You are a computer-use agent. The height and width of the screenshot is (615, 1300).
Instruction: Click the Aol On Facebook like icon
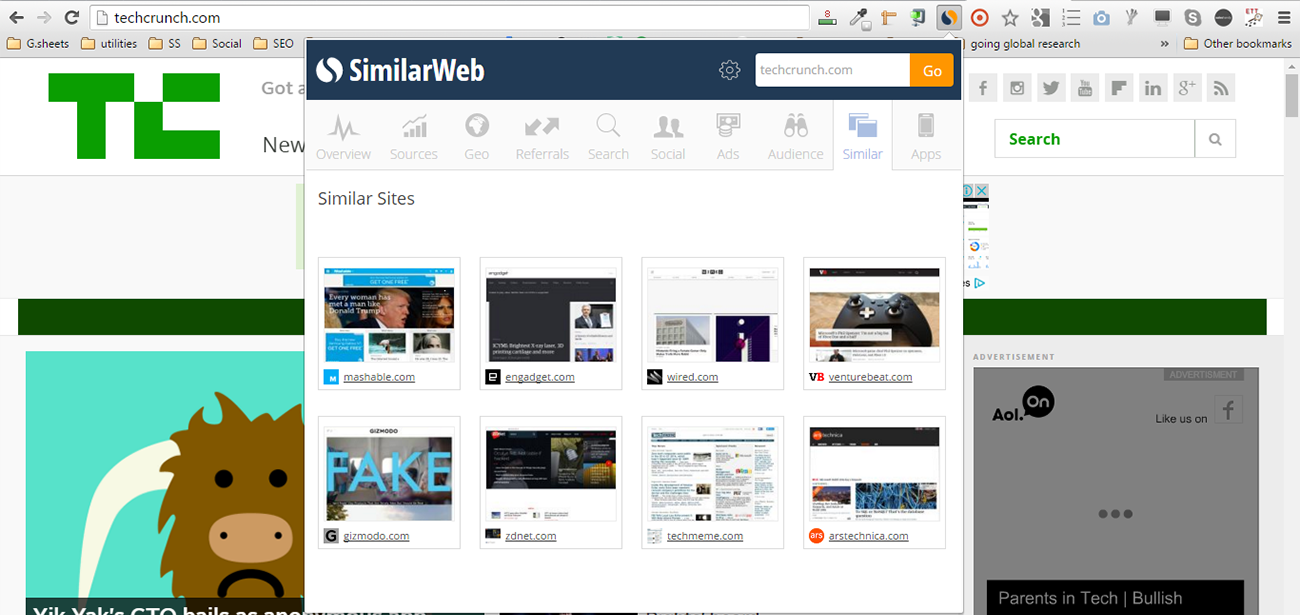click(1229, 409)
